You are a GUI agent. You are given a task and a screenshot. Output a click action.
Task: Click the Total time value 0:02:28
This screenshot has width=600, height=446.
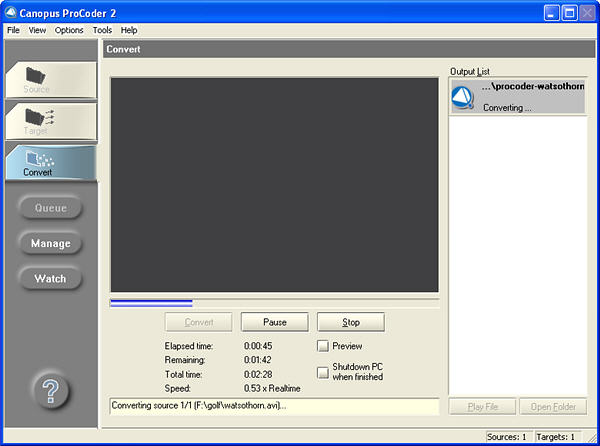[258, 374]
